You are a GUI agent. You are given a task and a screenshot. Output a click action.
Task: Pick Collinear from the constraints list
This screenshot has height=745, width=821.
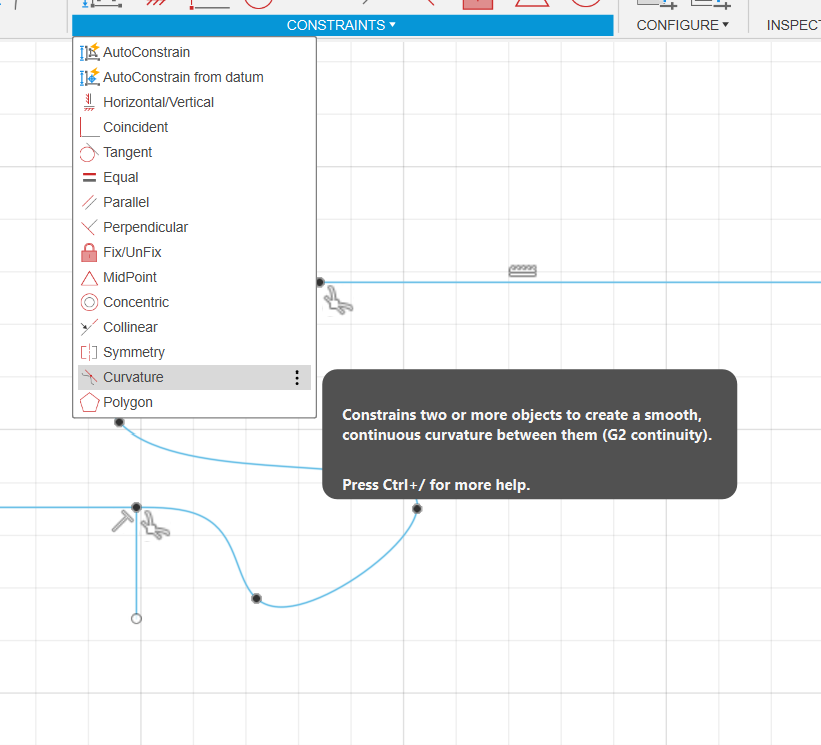tap(130, 327)
